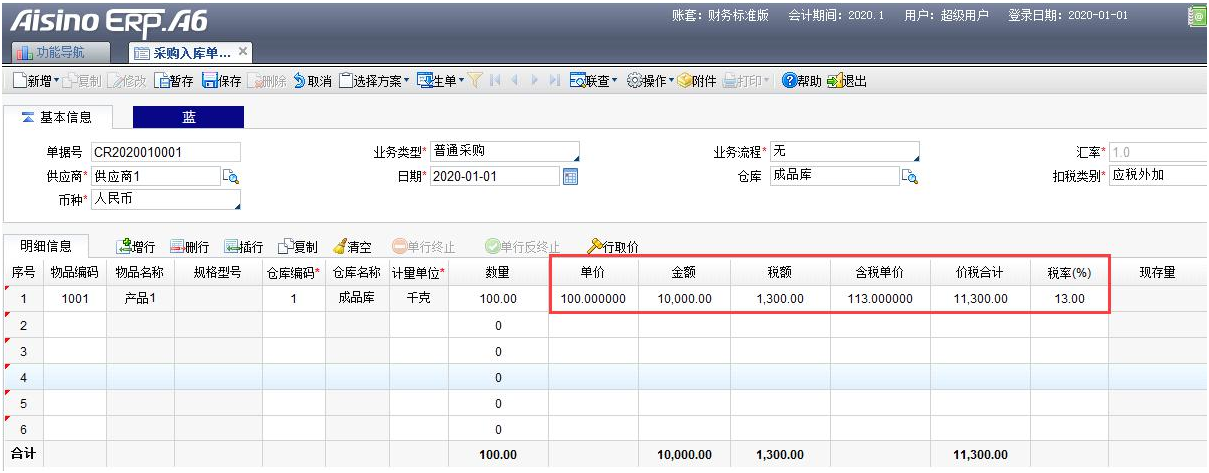Go to the previous record arrow
Image resolution: width=1209 pixels, height=473 pixels.
coord(515,81)
